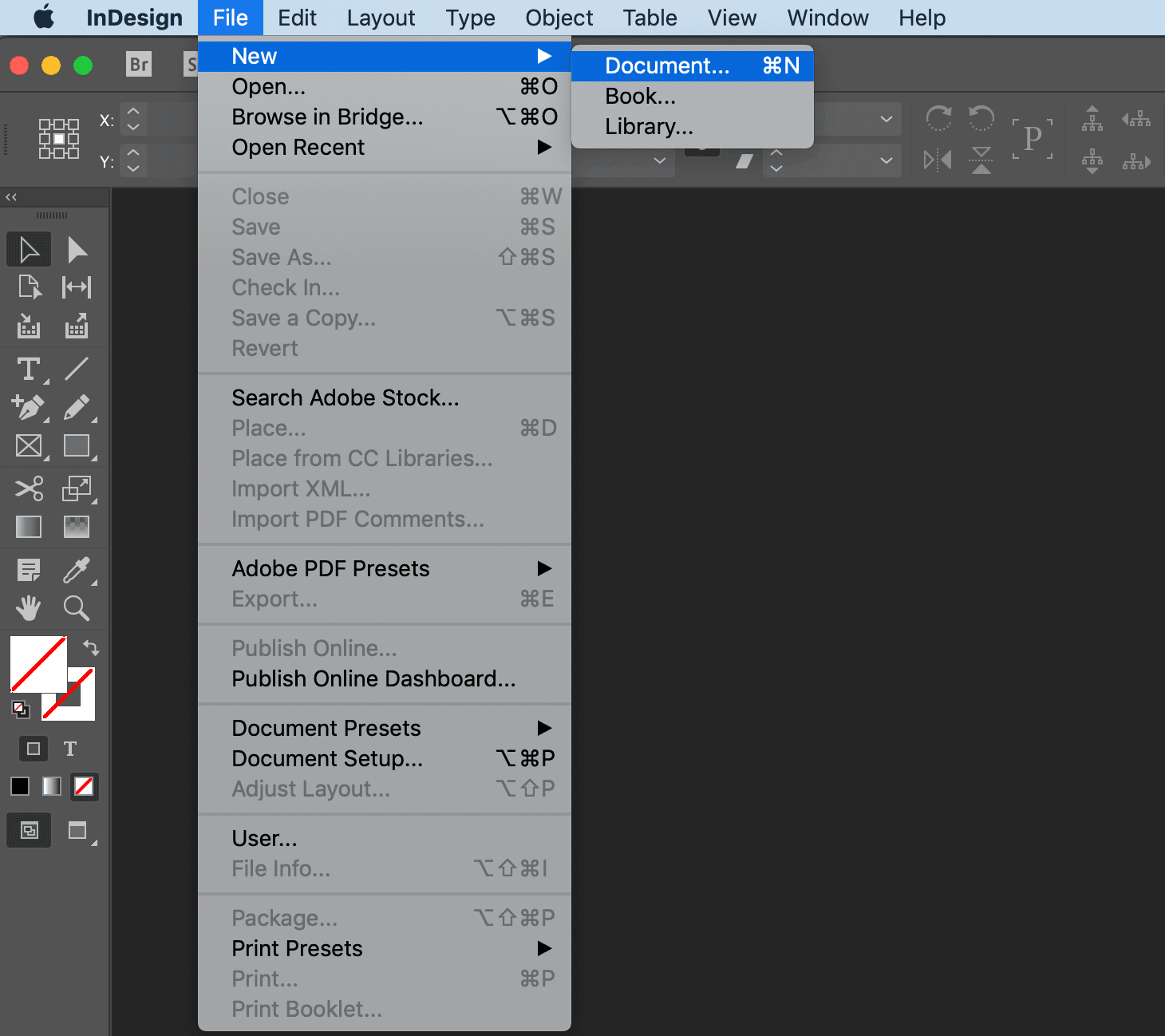Apply None to fill or stroke
The image size is (1165, 1036).
pos(84,786)
